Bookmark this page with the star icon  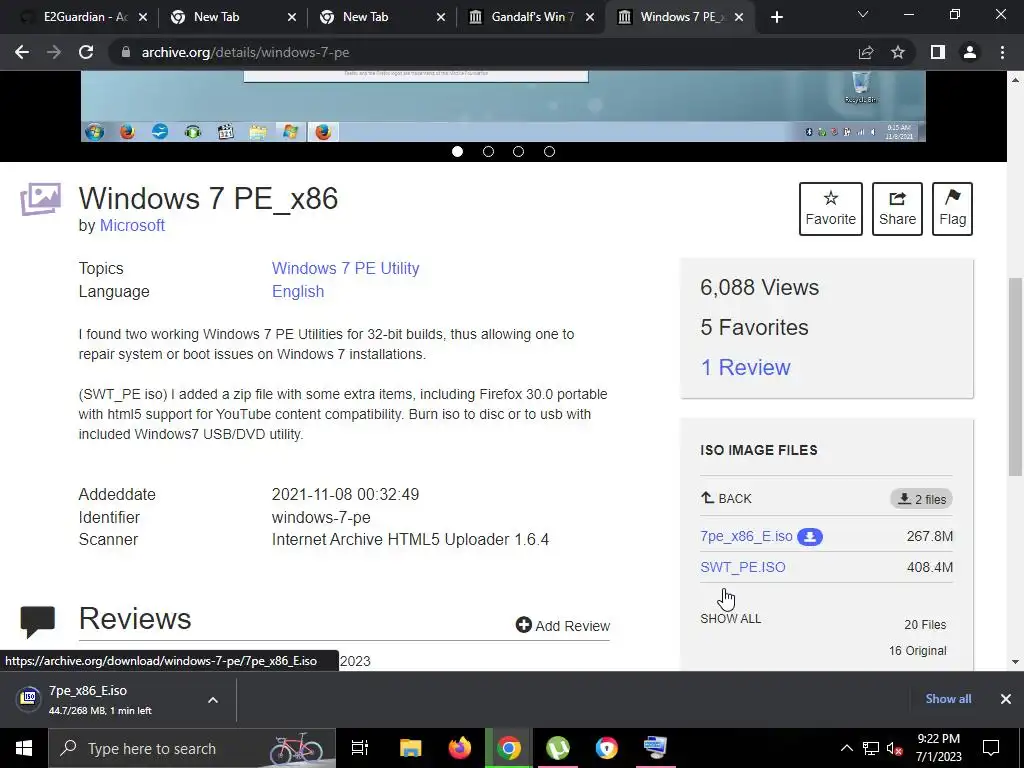(x=898, y=52)
